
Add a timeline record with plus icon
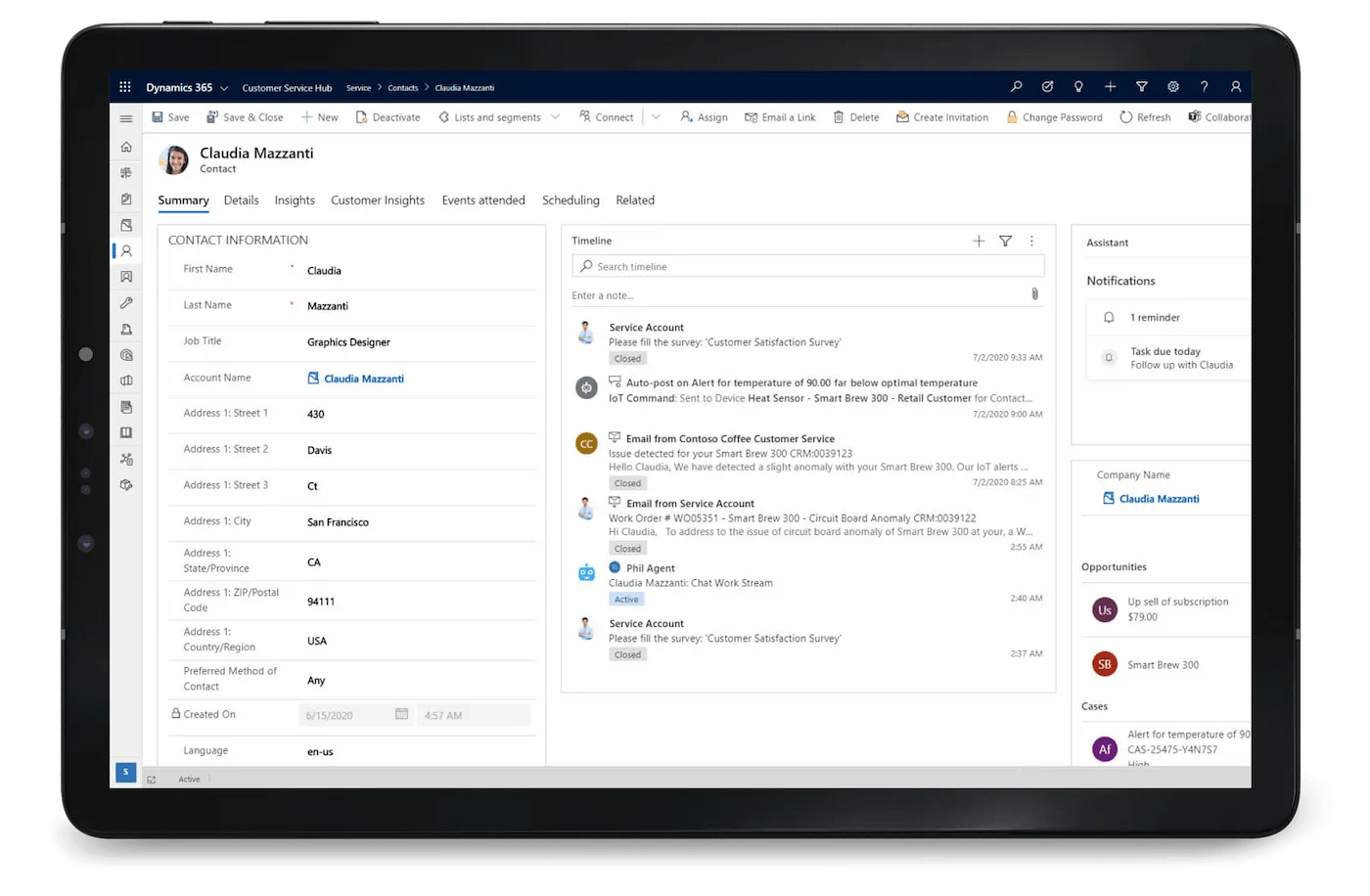coord(979,241)
